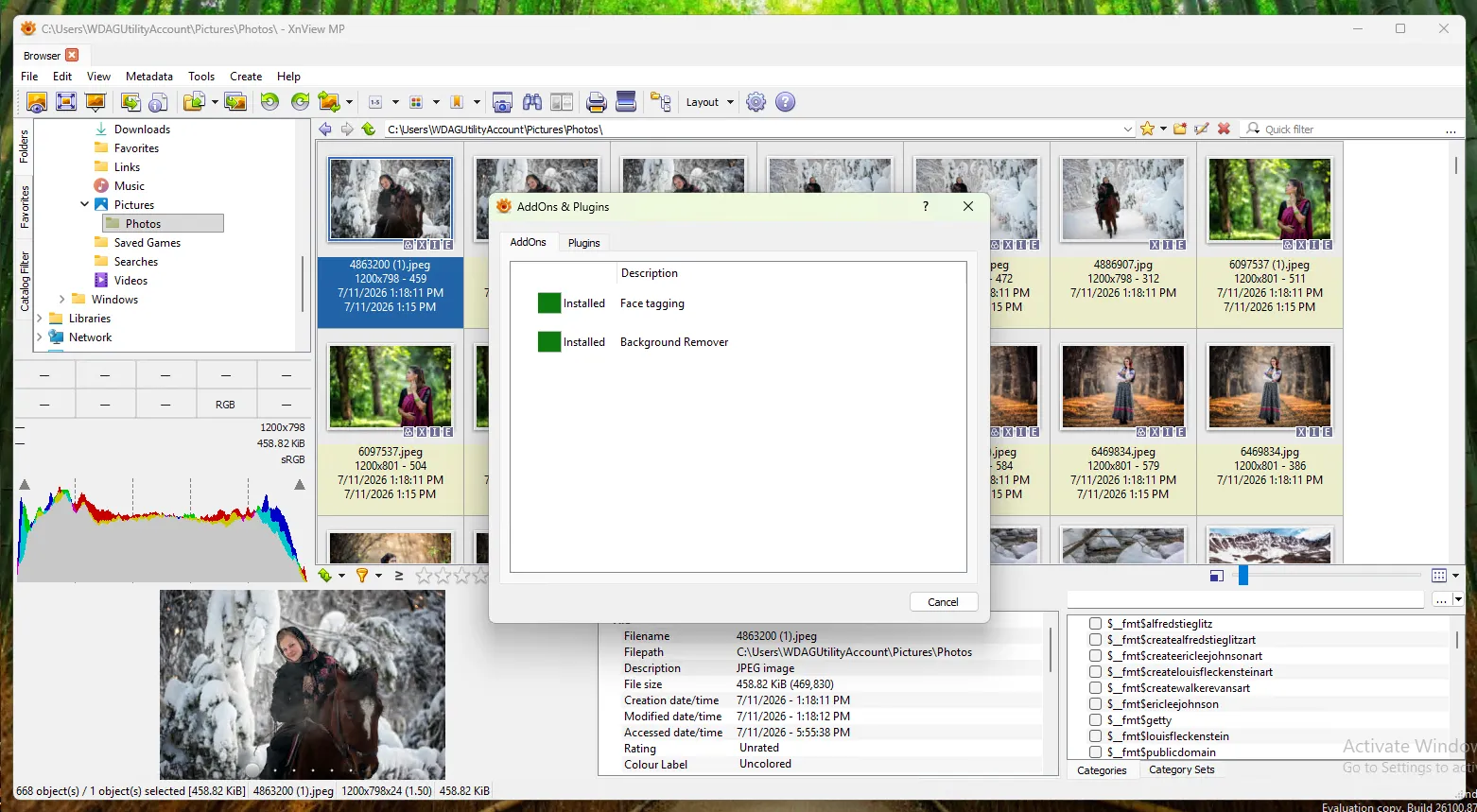This screenshot has height=812, width=1477.
Task: Click the new folder icon beside favorites star
Action: pyautogui.click(x=1180, y=129)
